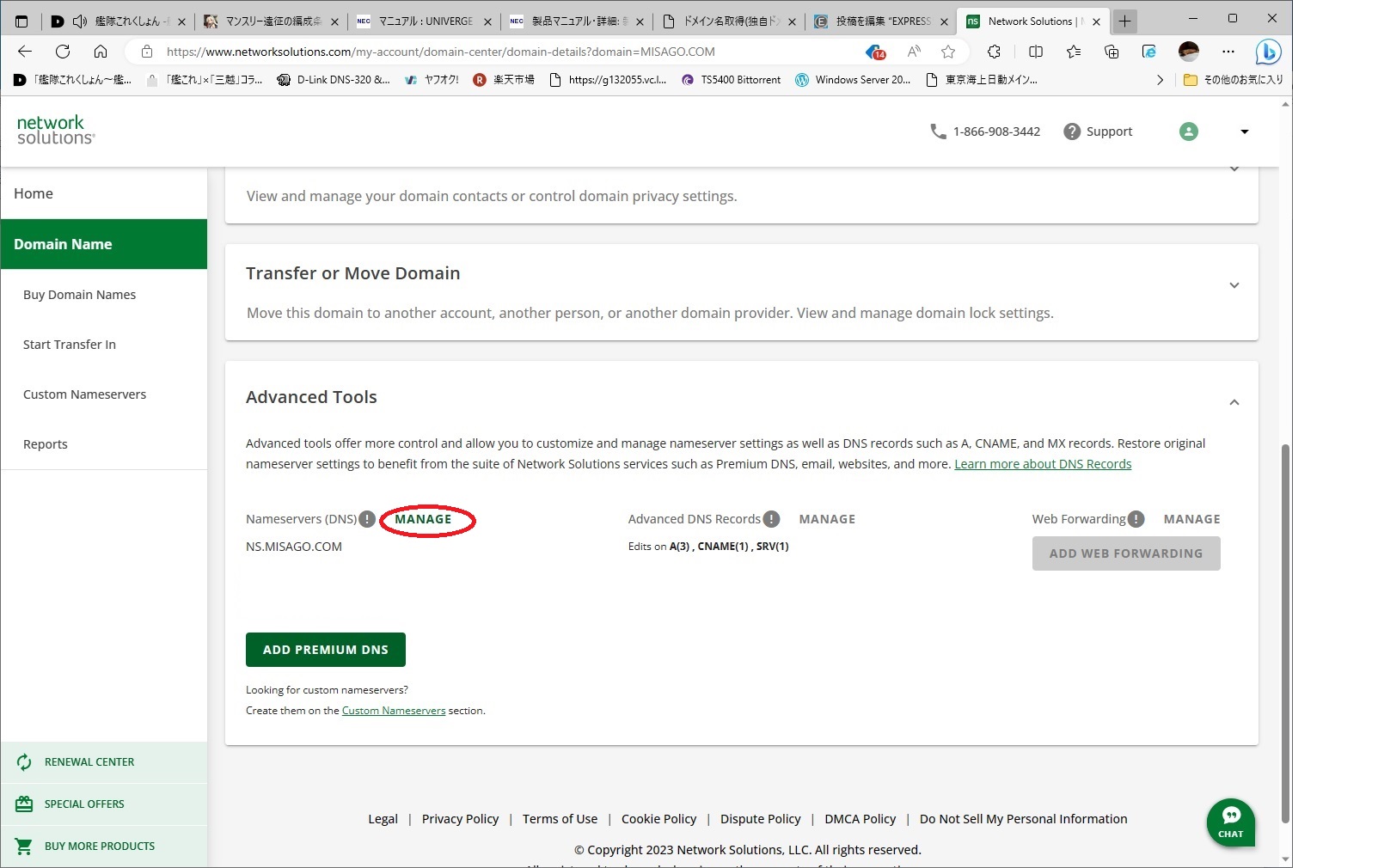Open the 楽天市場 bookmark
1378x868 pixels.
[504, 80]
